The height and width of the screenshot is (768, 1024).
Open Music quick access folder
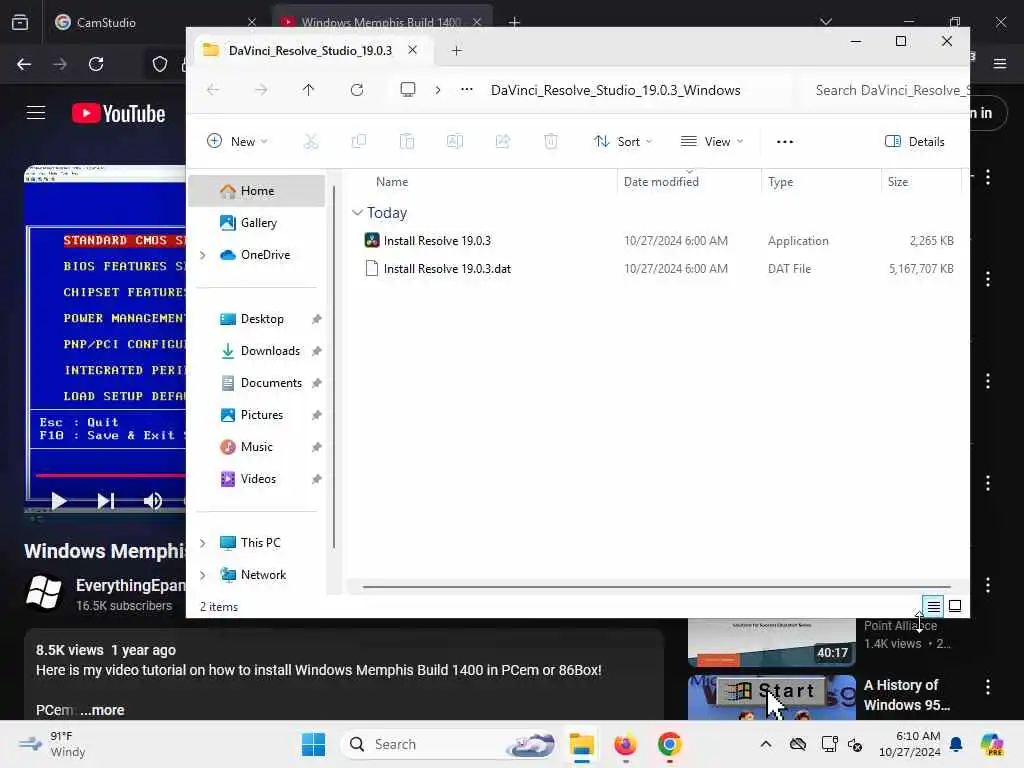pyautogui.click(x=257, y=447)
